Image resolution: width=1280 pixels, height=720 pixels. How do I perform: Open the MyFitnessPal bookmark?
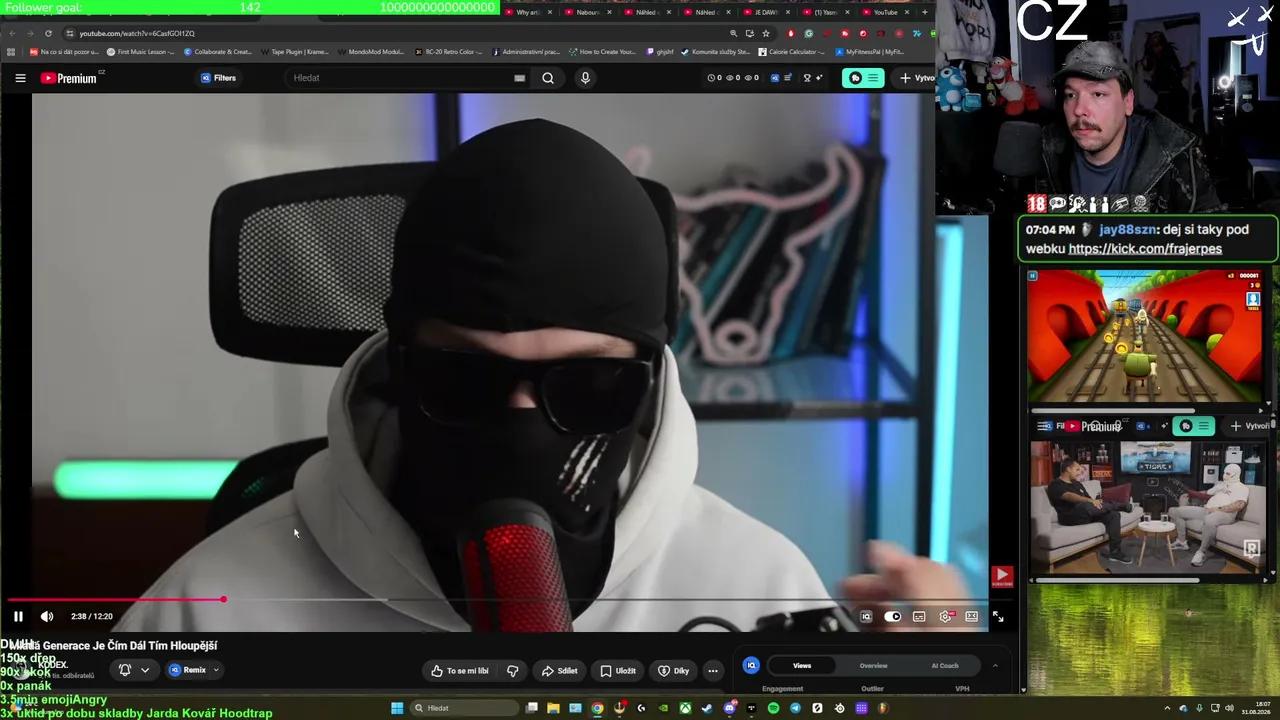[x=871, y=52]
